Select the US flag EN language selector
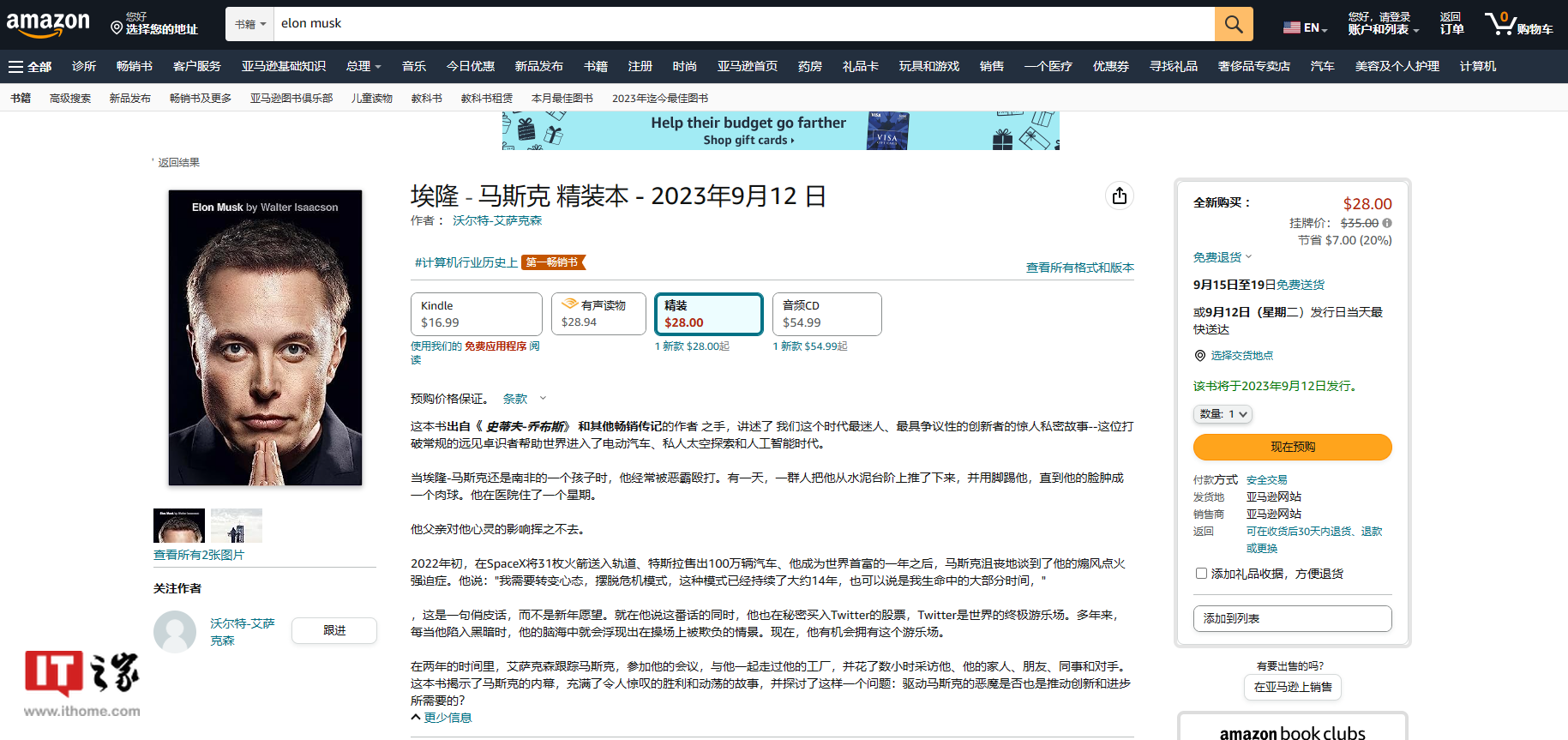Screen dimensions: 1568x740 (1305, 27)
